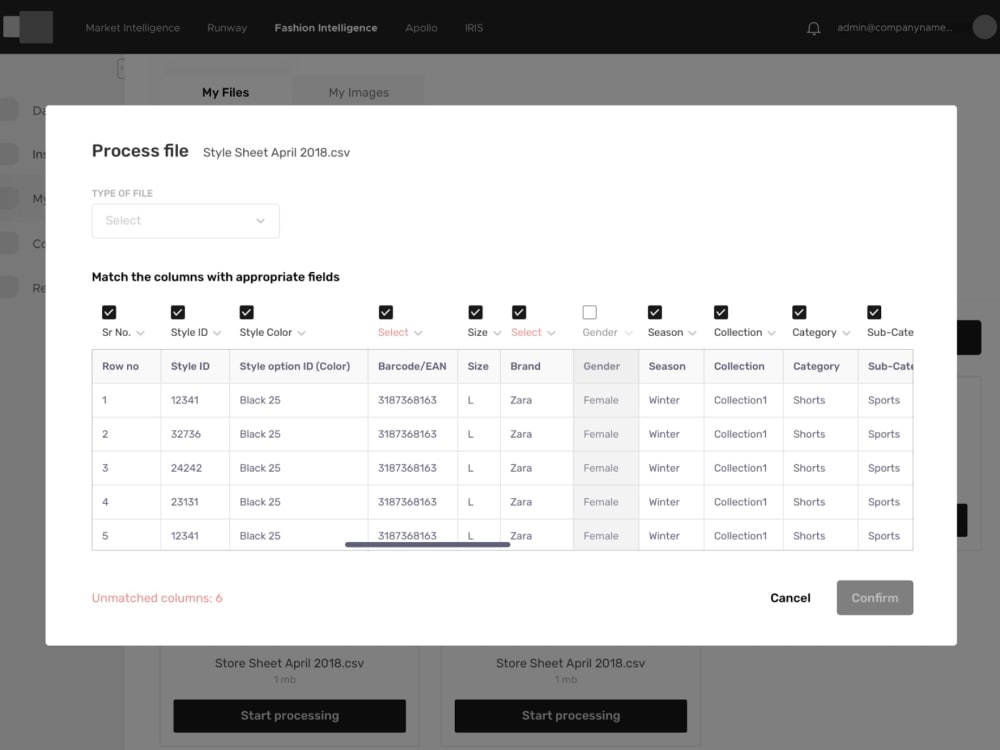Open the Collection column mapping dropdown
Viewport: 1000px width, 750px height.
pyautogui.click(x=745, y=332)
